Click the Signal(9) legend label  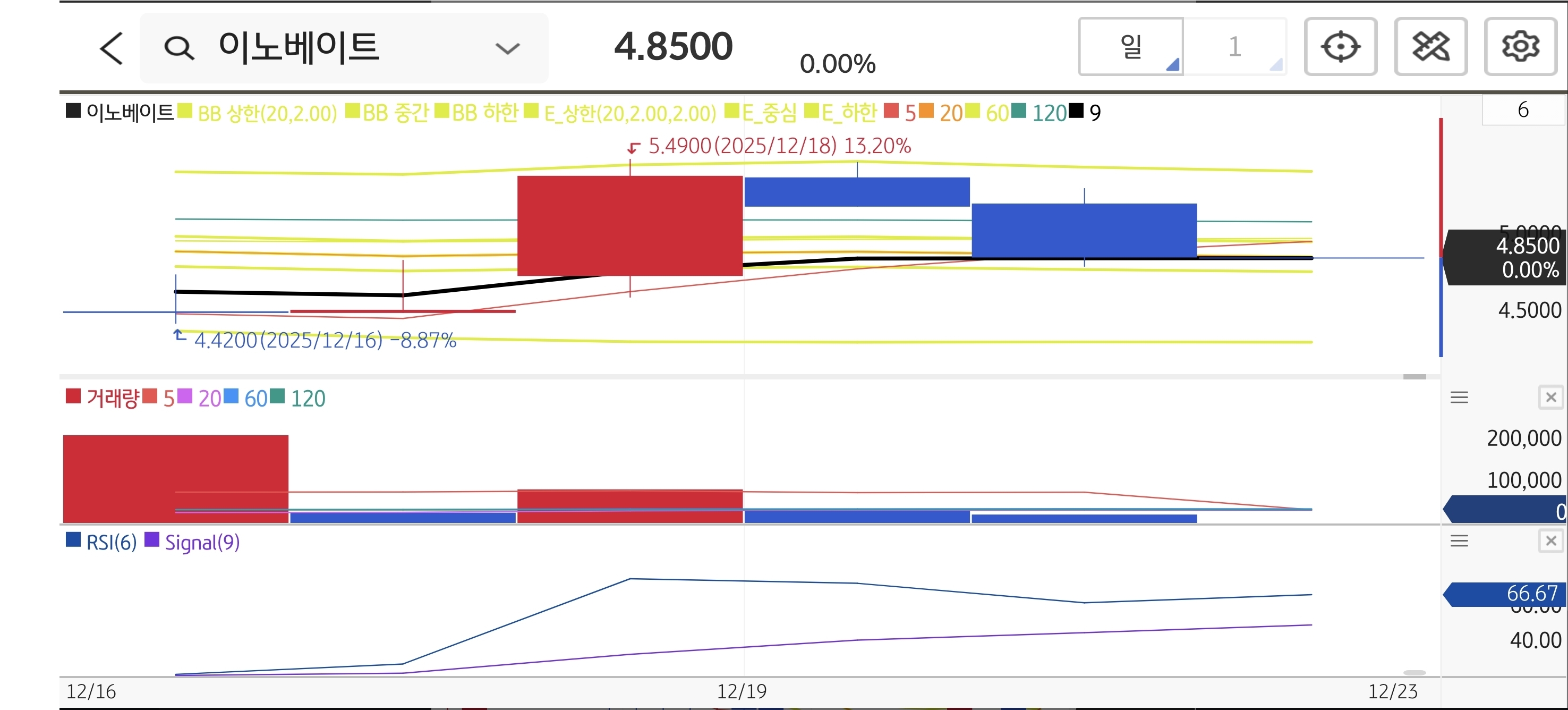(202, 542)
